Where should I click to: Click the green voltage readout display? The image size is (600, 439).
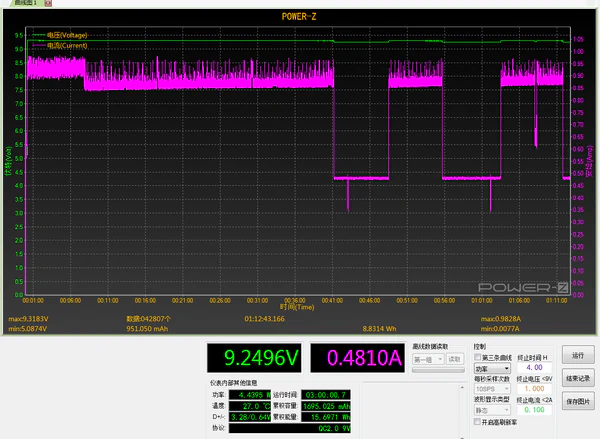coord(252,358)
